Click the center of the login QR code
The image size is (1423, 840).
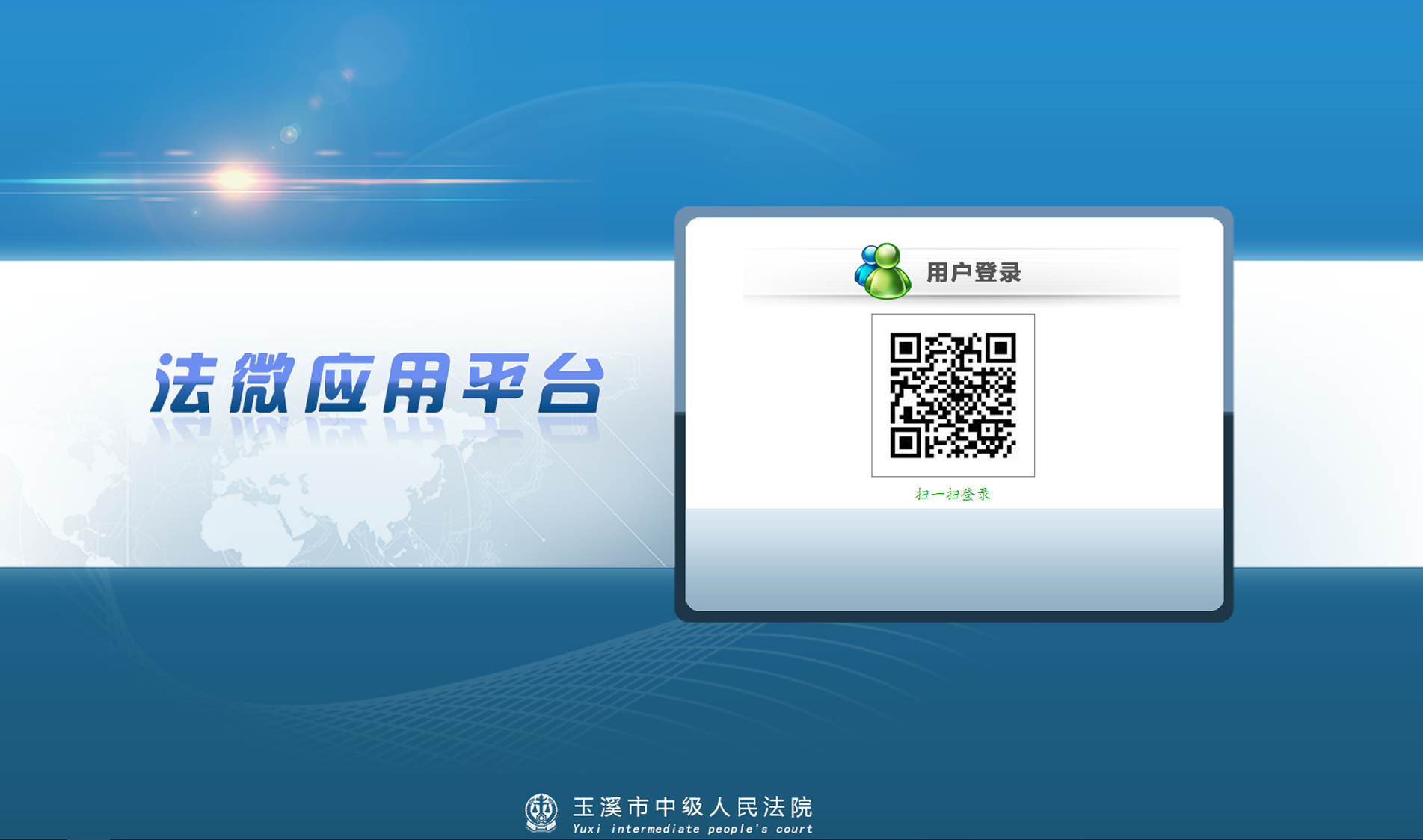click(953, 395)
